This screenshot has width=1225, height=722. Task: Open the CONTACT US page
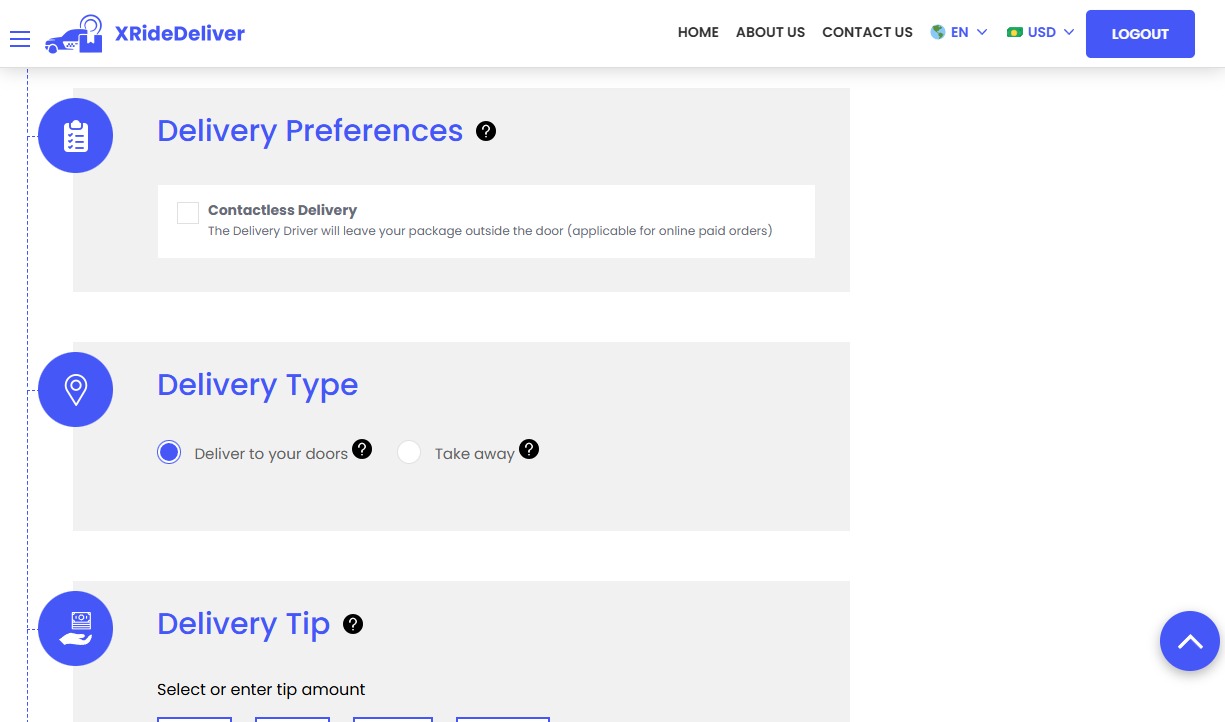pyautogui.click(x=867, y=32)
